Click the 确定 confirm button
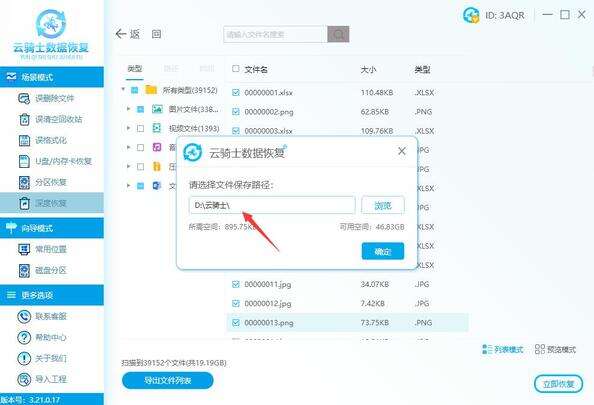 [x=383, y=251]
